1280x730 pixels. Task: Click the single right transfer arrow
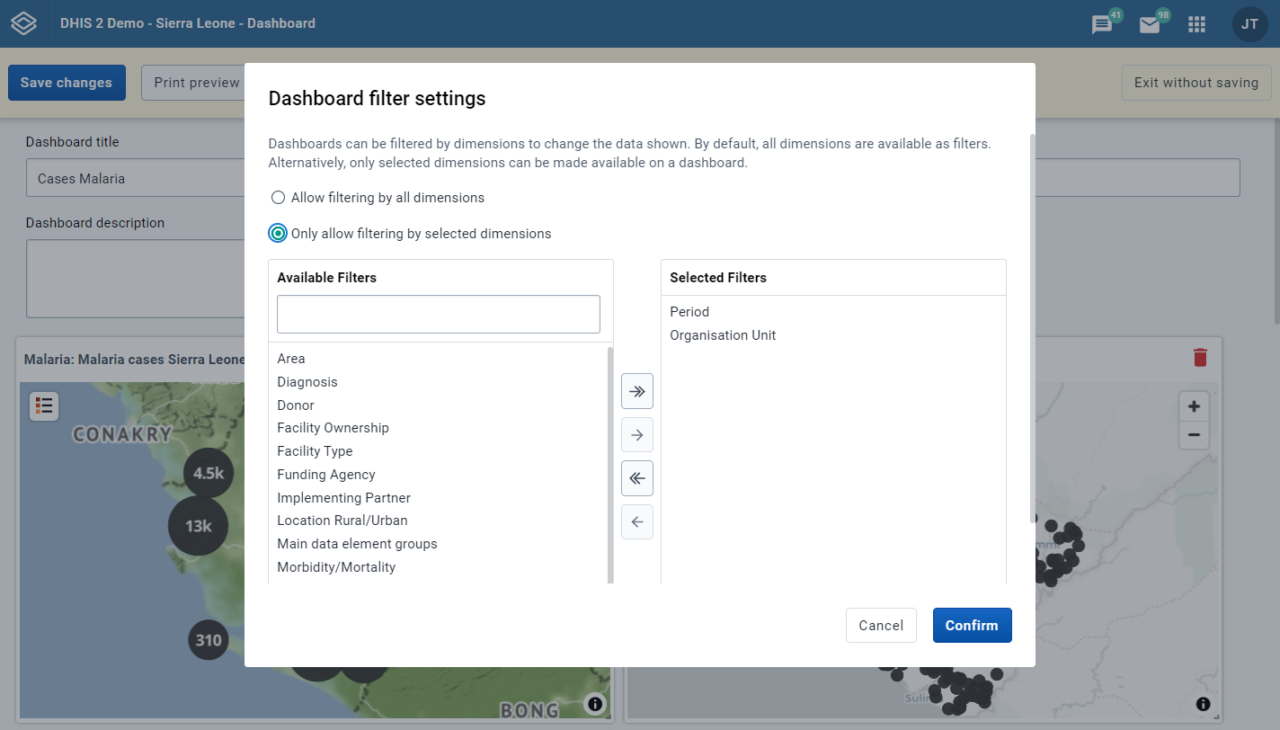point(637,434)
